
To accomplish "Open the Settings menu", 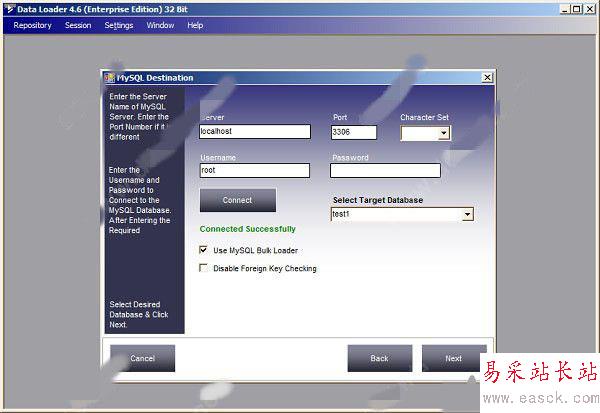I will [x=119, y=25].
